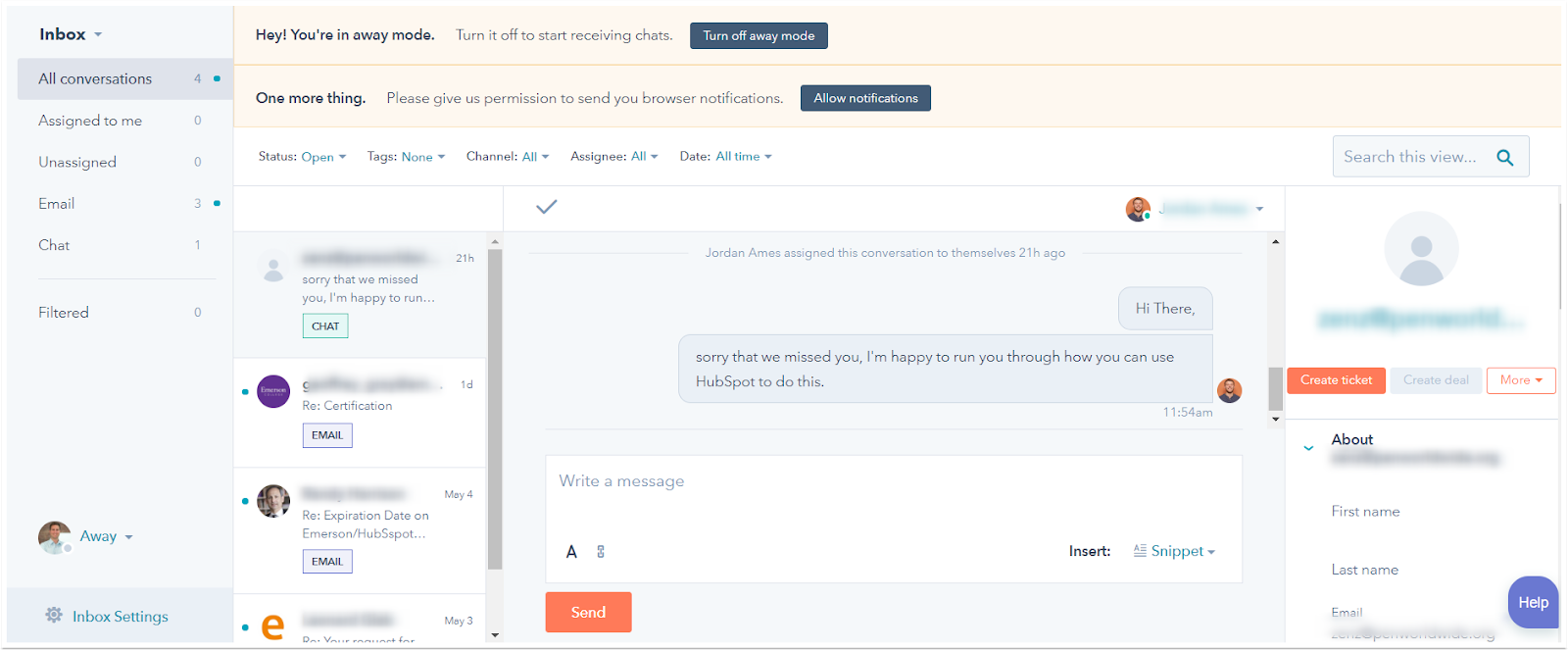Switch to the Email inbox view
This screenshot has width=1568, height=650.
[57, 204]
